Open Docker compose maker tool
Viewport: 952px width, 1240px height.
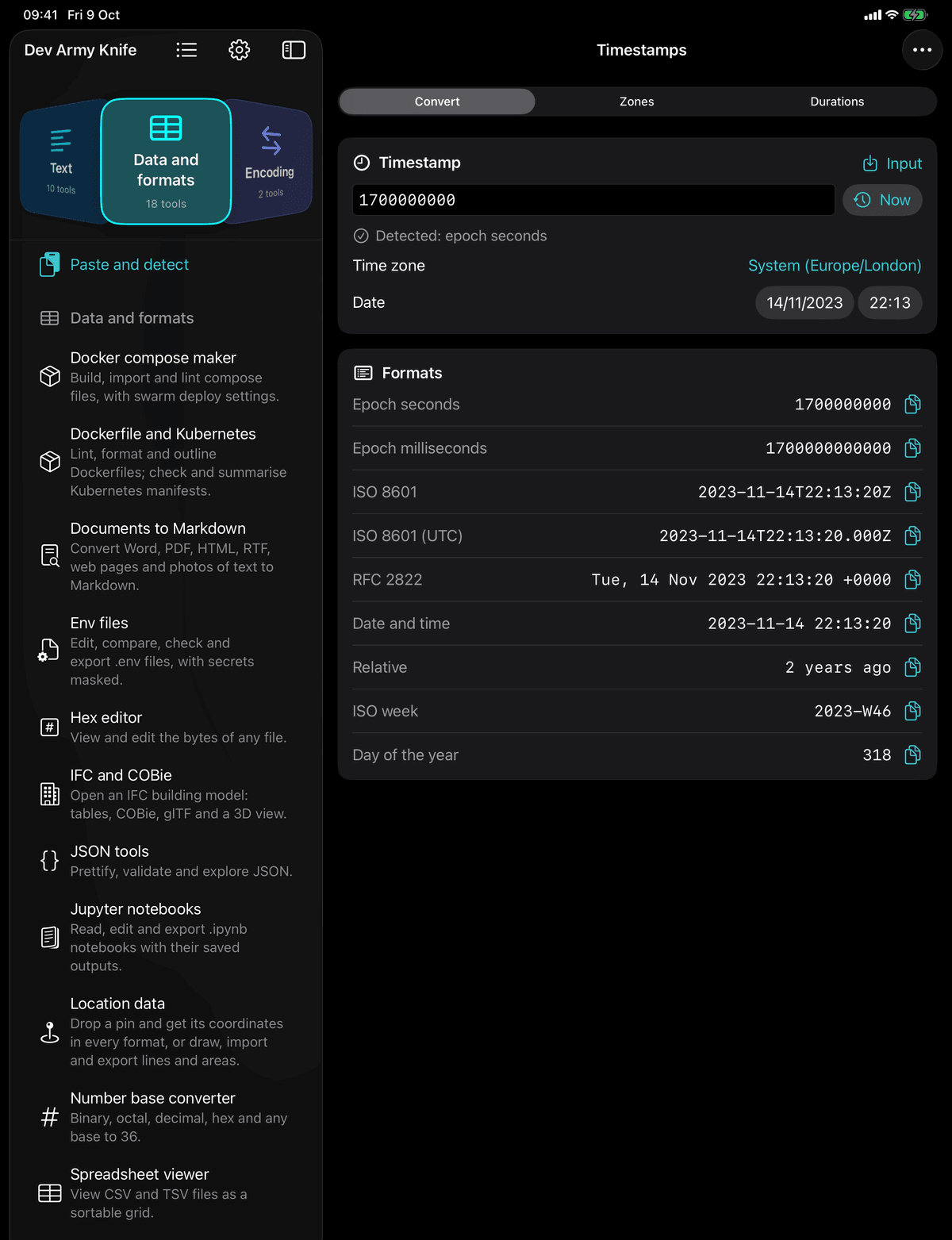click(x=166, y=376)
